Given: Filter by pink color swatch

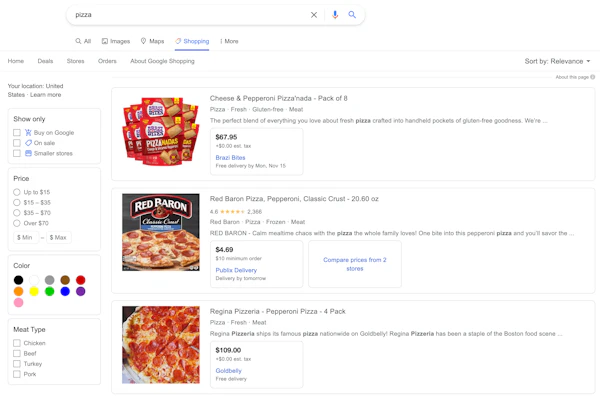Looking at the screenshot, I should coord(18,303).
